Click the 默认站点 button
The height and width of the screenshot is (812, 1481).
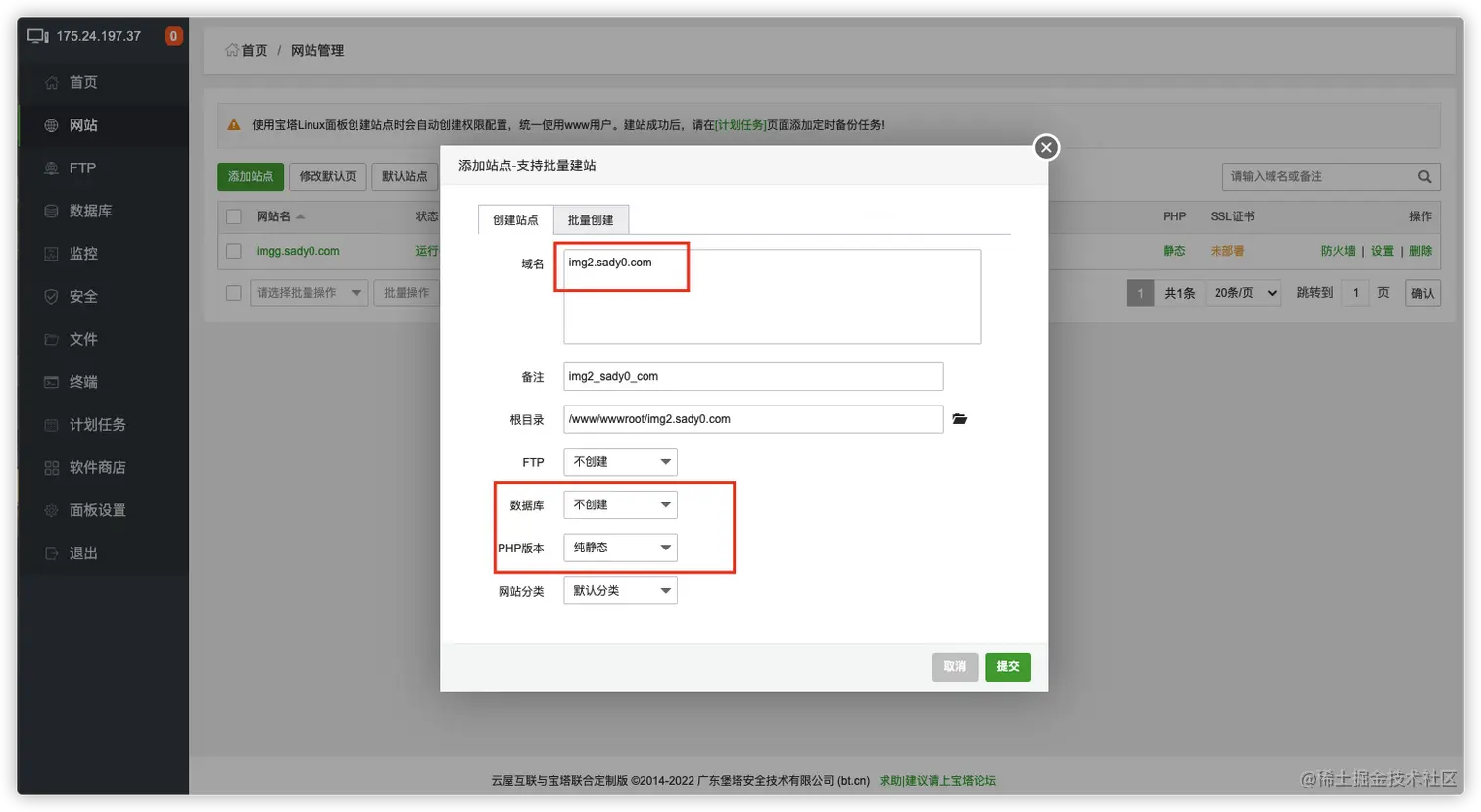pos(405,176)
